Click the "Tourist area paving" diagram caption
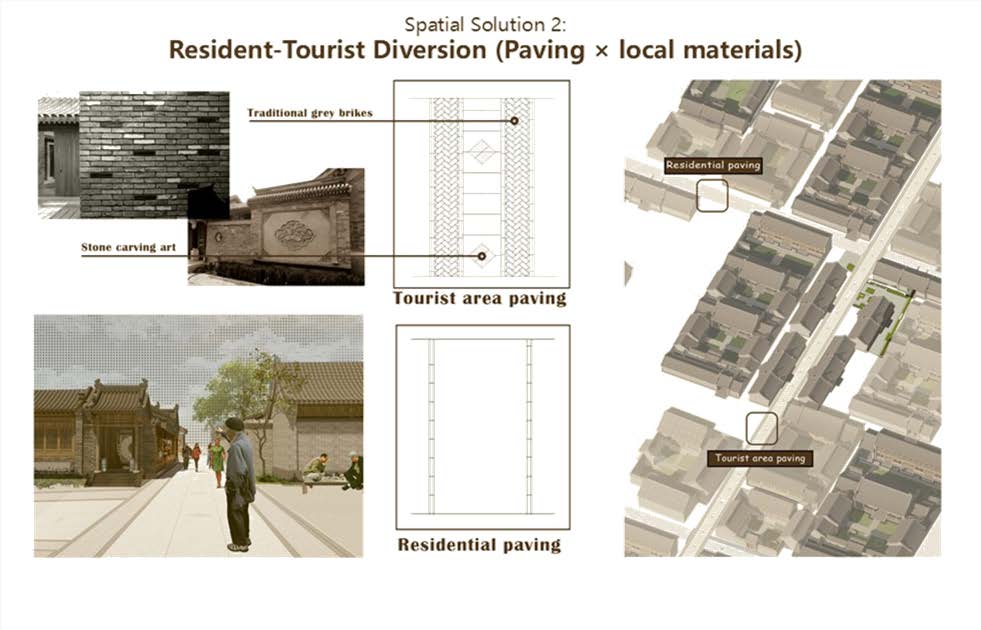This screenshot has height=630, width=981. [479, 298]
